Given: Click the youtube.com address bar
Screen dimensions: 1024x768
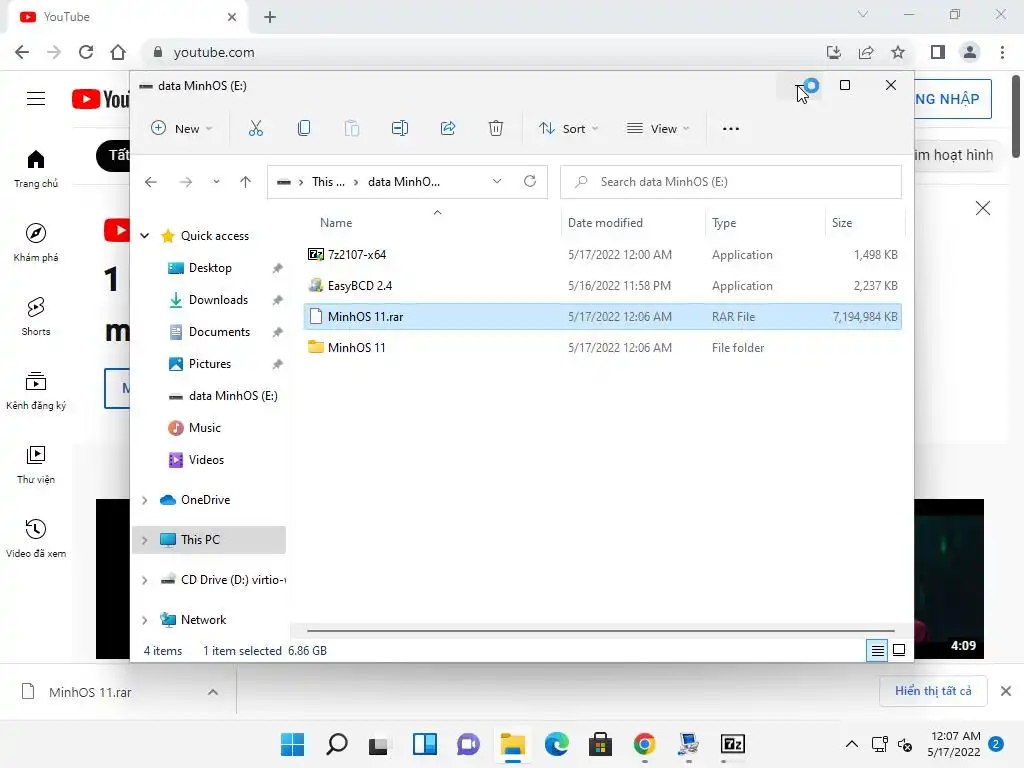Looking at the screenshot, I should 483,52.
